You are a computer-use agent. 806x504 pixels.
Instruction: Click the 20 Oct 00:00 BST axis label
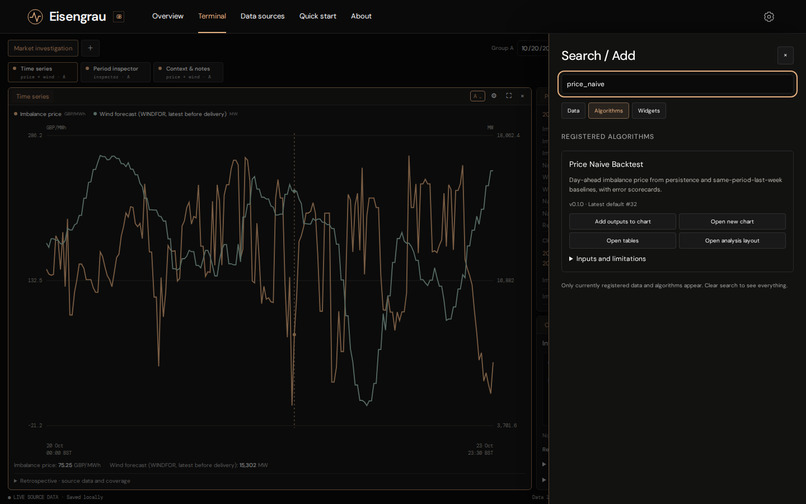[x=59, y=449]
